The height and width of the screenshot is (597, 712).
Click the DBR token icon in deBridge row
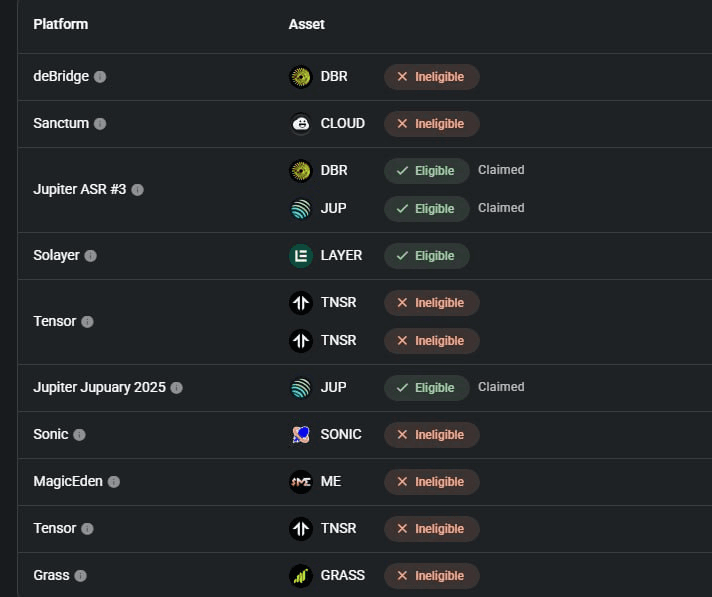pyautogui.click(x=301, y=77)
